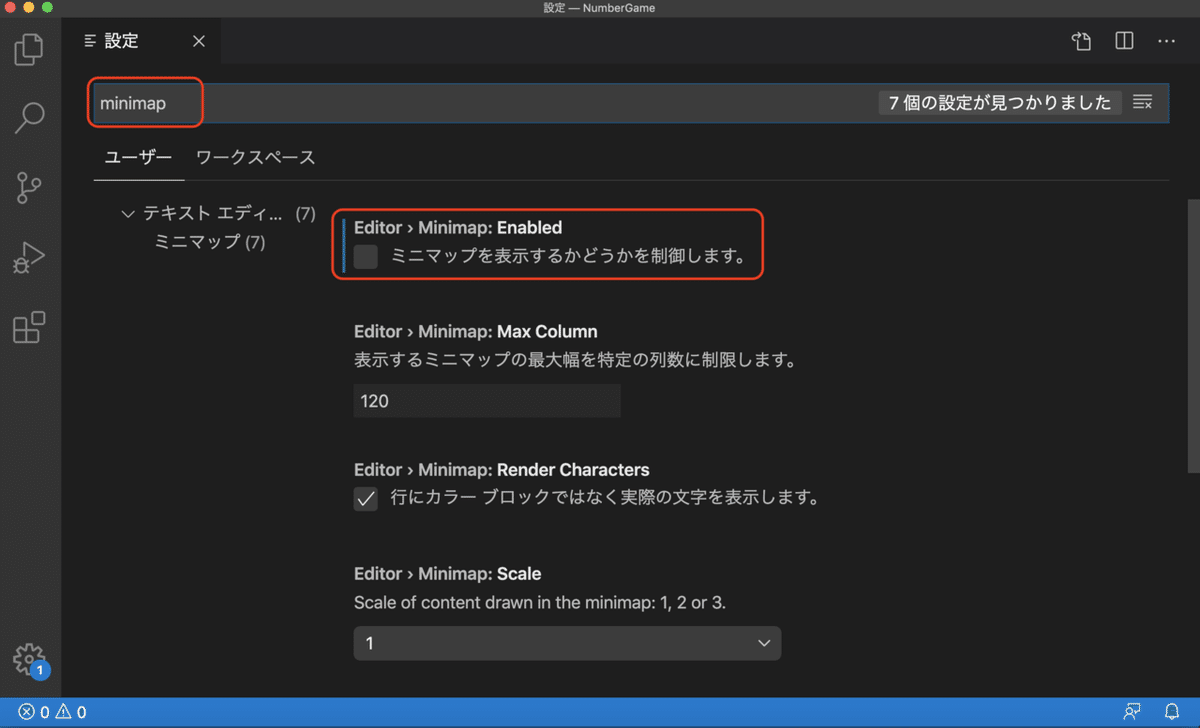Switch to the ワークスペース settings tab
Image resolution: width=1200 pixels, height=728 pixels.
coord(256,158)
